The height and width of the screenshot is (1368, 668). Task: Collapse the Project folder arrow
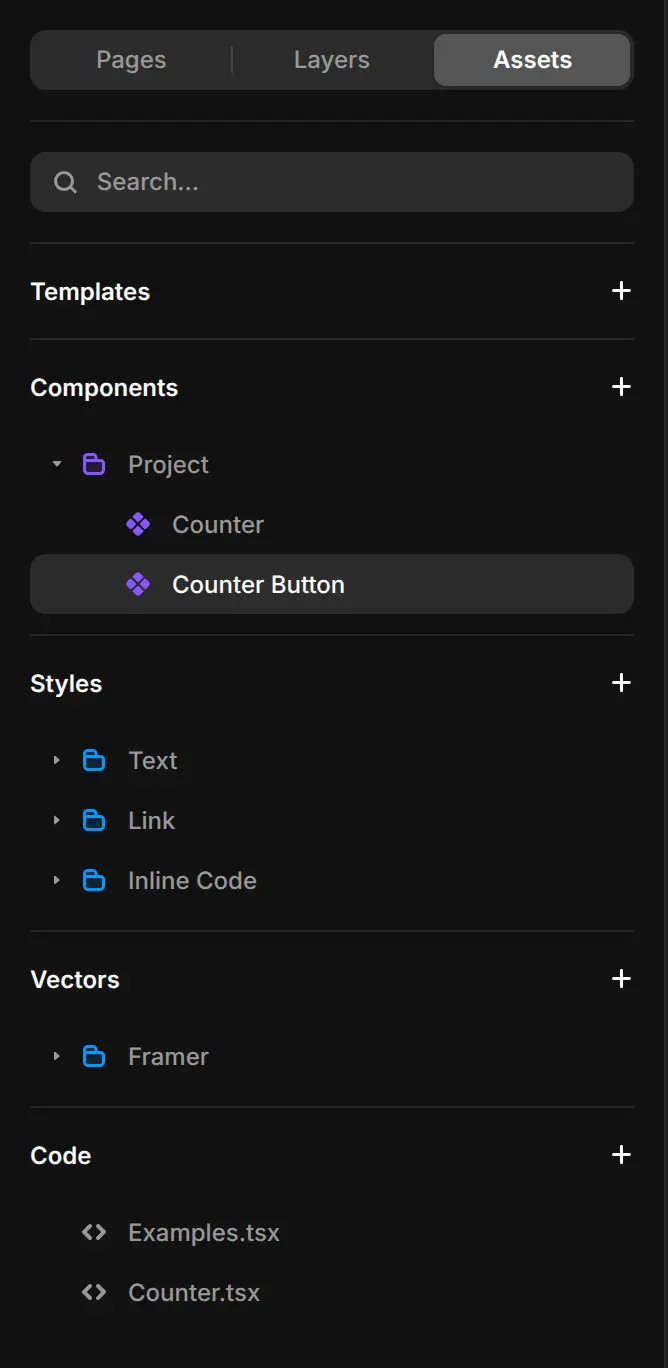coord(57,464)
